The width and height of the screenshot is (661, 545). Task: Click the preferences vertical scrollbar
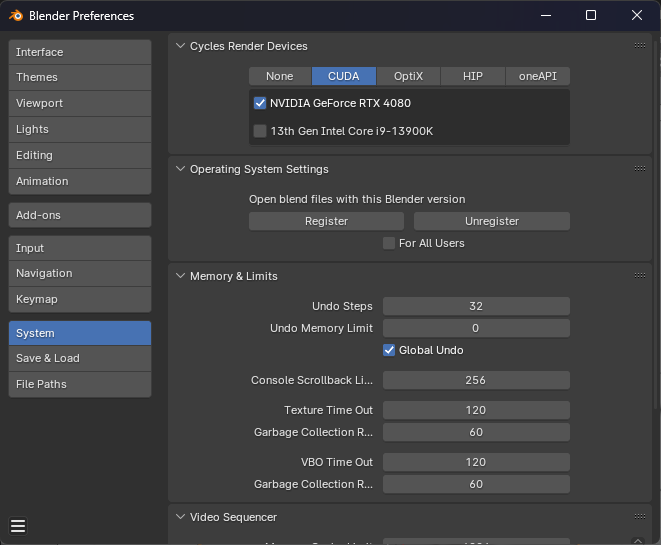coord(656,223)
